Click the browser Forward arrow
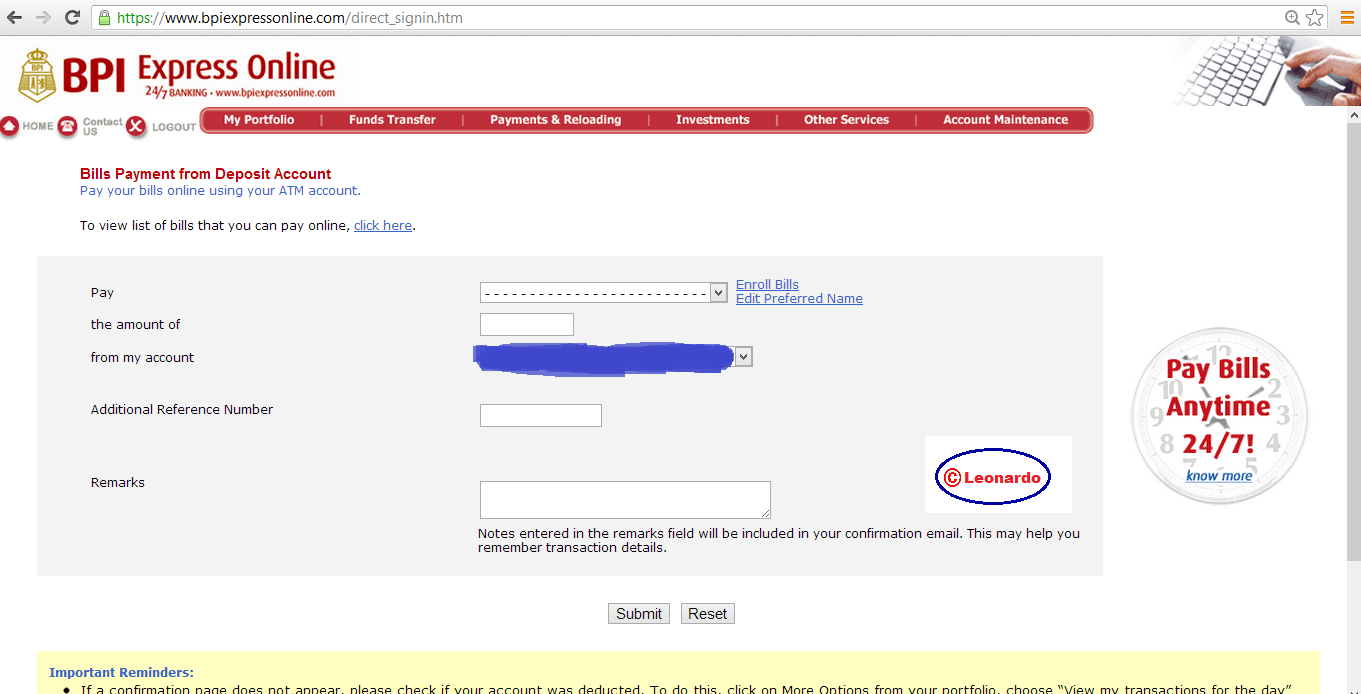 (43, 18)
